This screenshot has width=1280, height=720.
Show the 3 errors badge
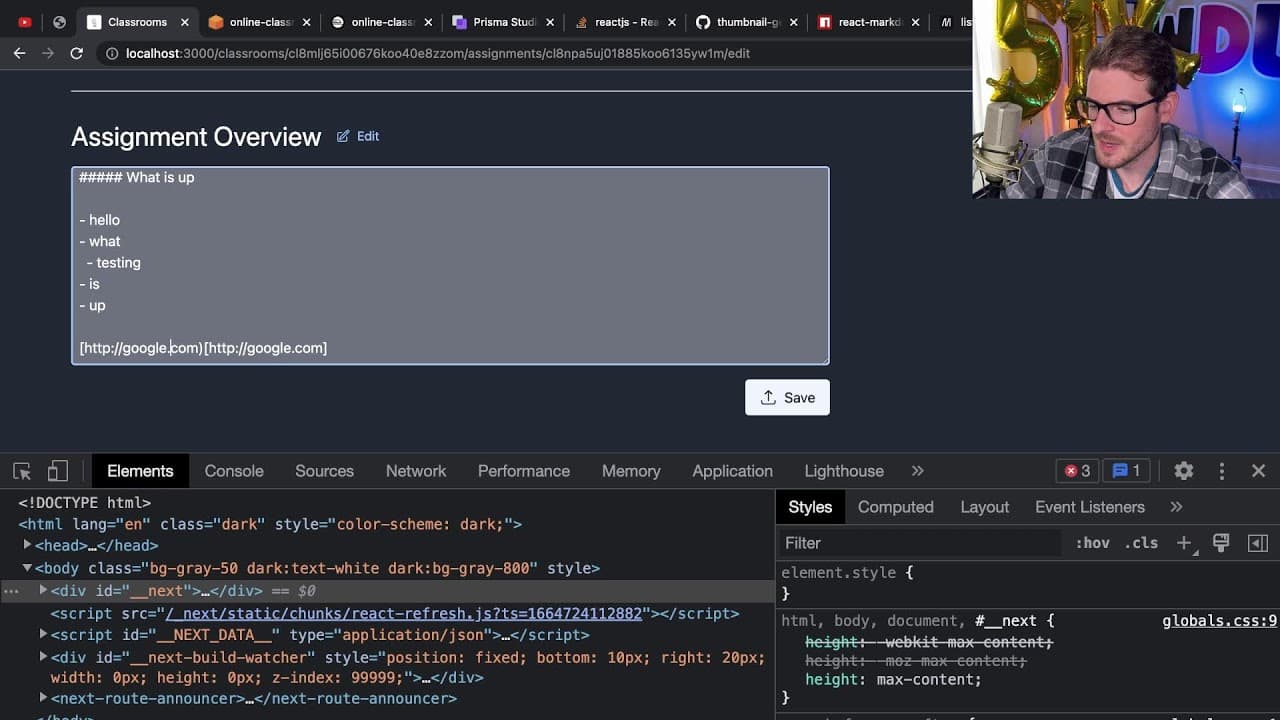pyautogui.click(x=1077, y=471)
